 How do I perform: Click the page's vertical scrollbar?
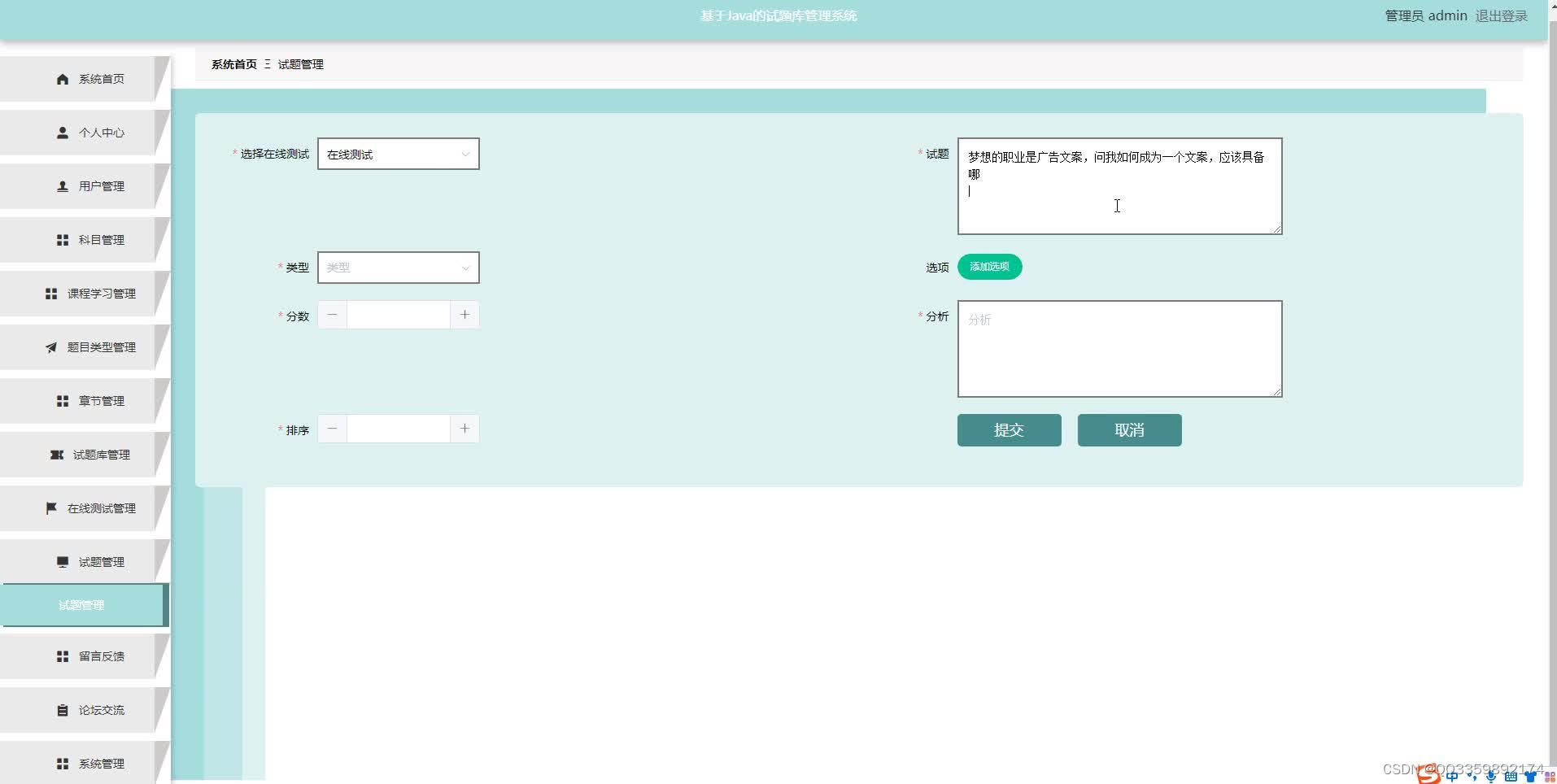click(x=1552, y=392)
